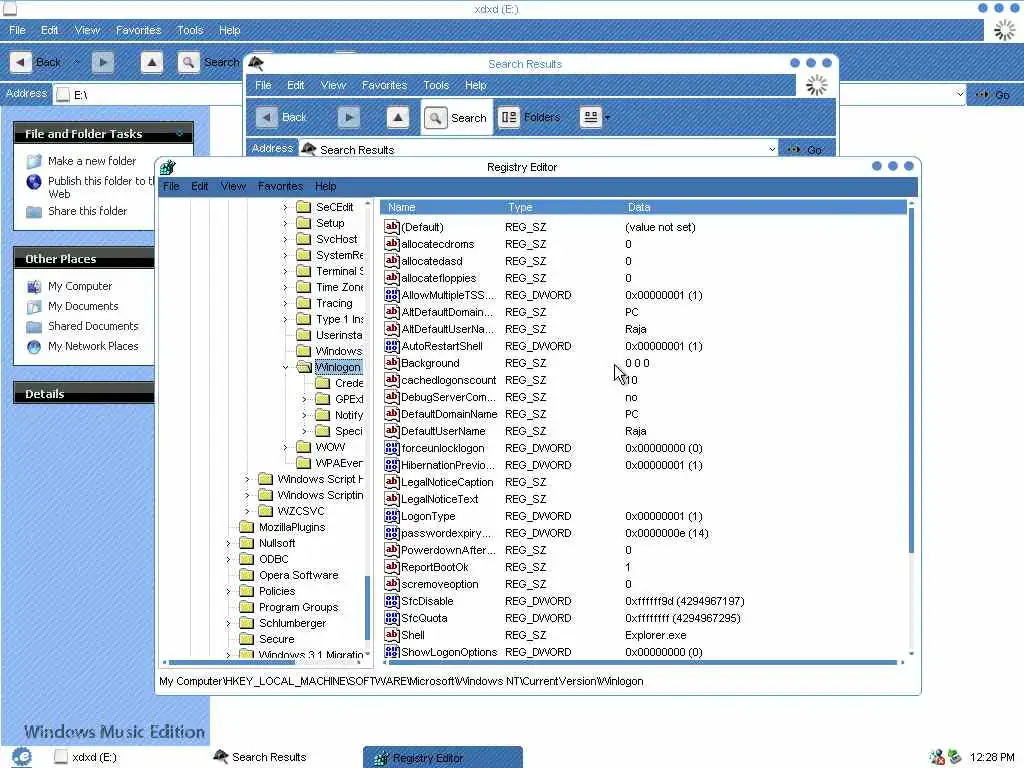
Task: Click the Go button in Search Results address bar
Action: pyautogui.click(x=806, y=150)
